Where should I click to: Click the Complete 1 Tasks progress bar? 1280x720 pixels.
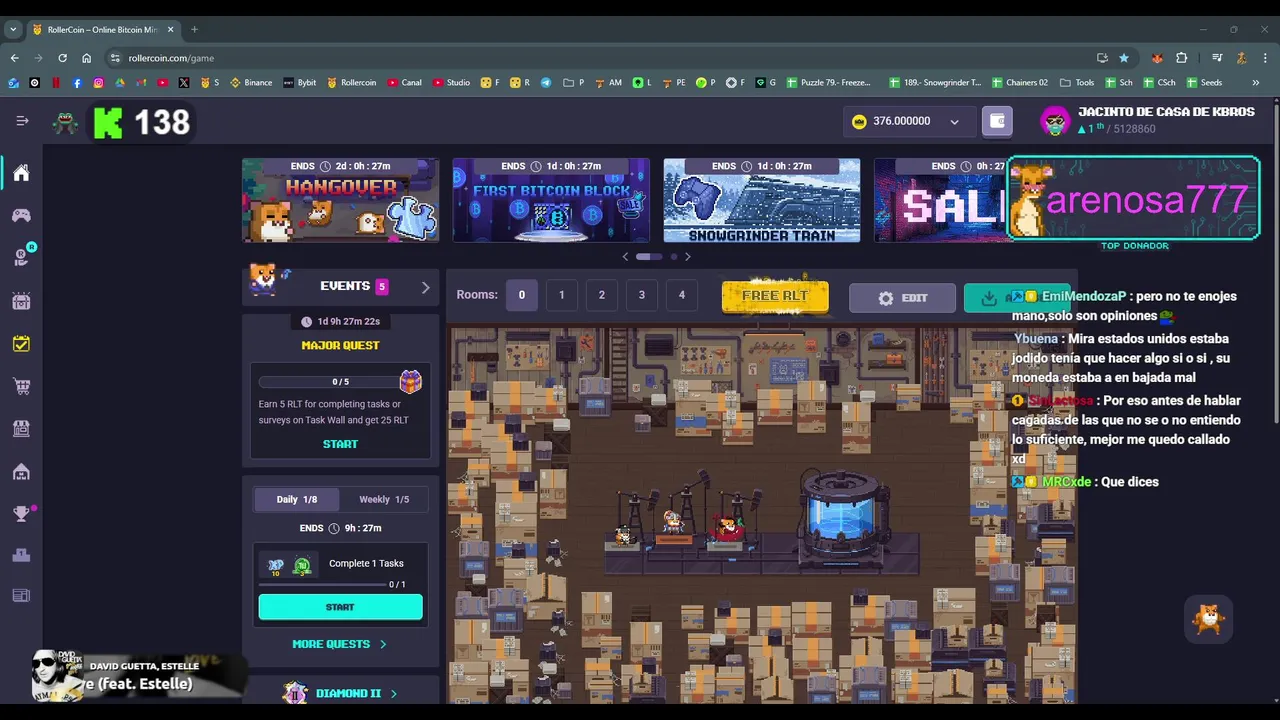tap(322, 584)
